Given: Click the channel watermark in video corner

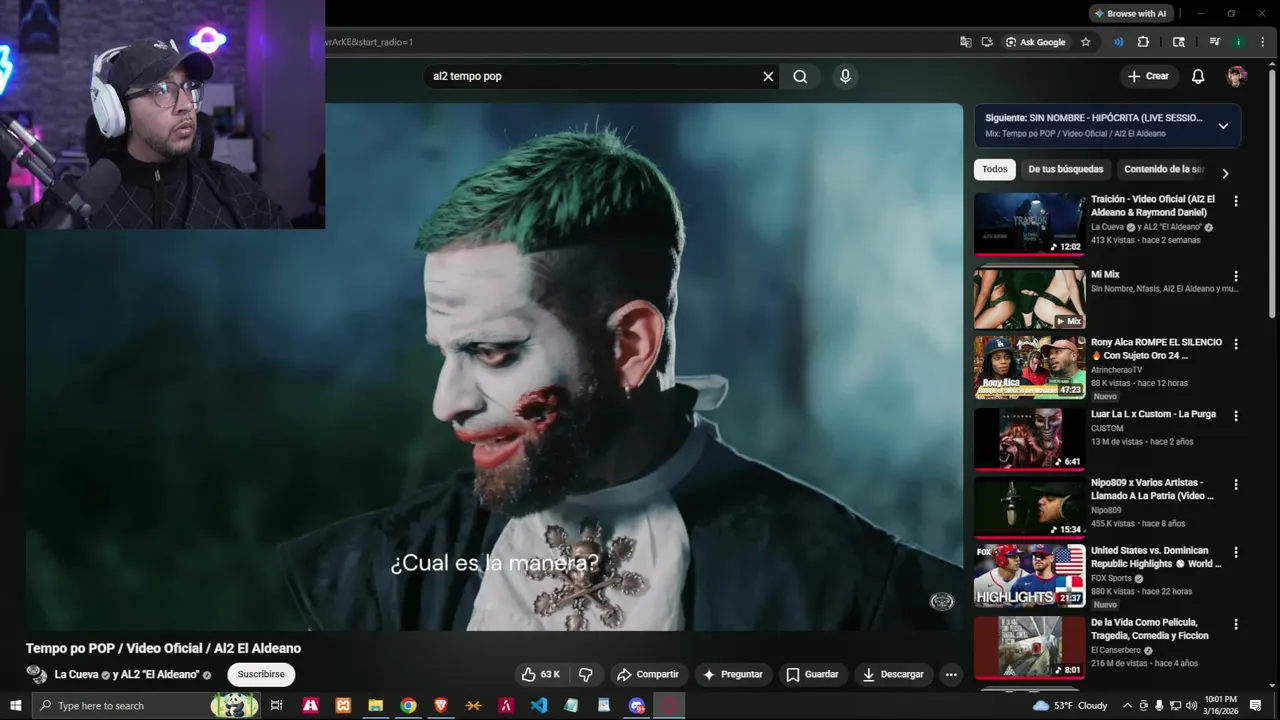Looking at the screenshot, I should point(942,601).
